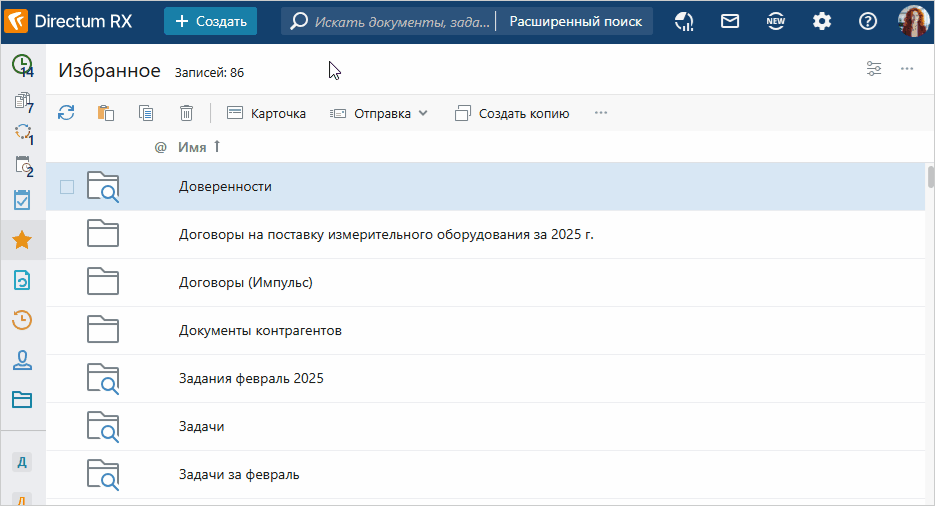This screenshot has width=935, height=506.
Task: Open toolbar overflow menu after Создать копию
Action: (x=601, y=113)
